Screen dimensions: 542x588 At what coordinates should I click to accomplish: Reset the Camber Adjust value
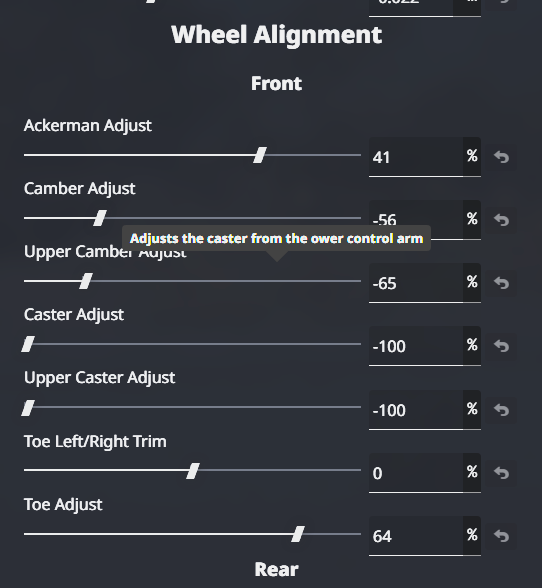pyautogui.click(x=501, y=220)
